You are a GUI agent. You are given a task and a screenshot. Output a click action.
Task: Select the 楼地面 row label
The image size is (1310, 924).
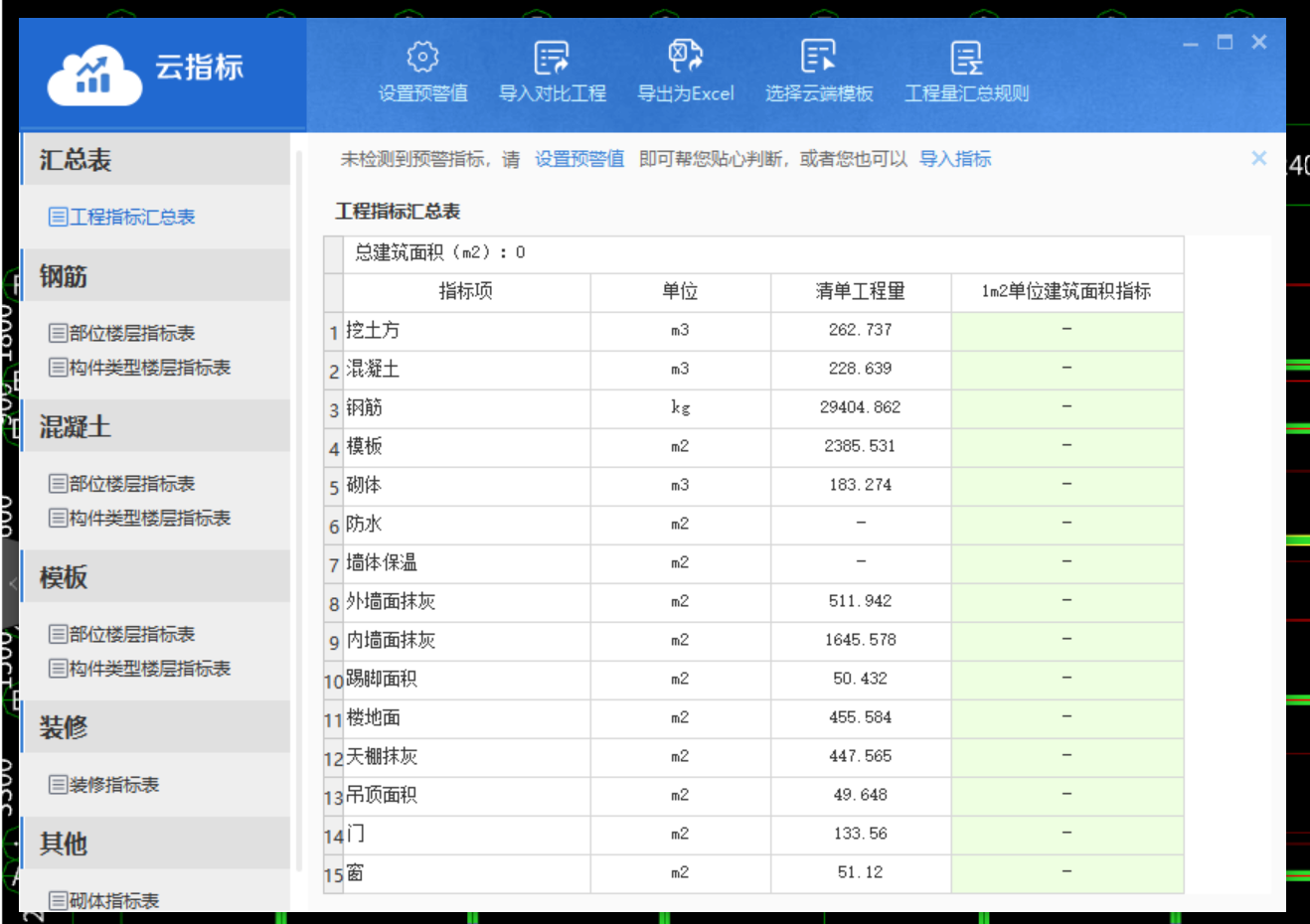[x=373, y=717]
